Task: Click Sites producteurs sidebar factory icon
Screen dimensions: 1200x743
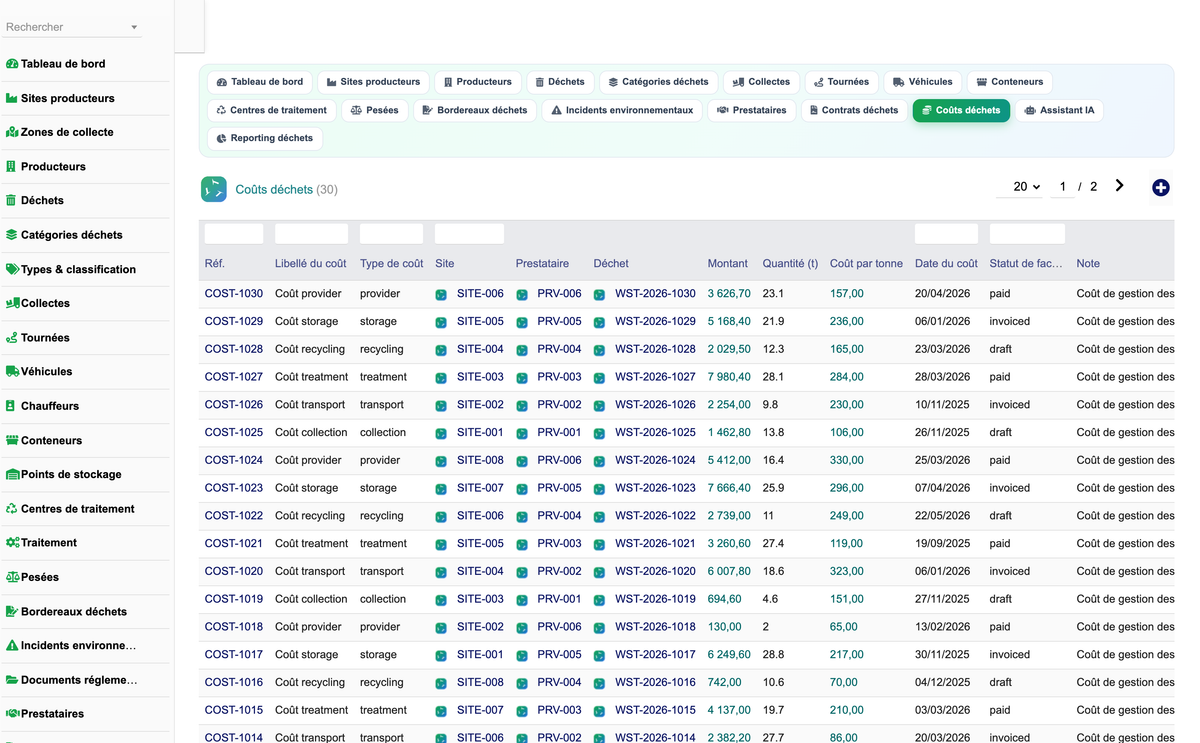Action: [12, 98]
